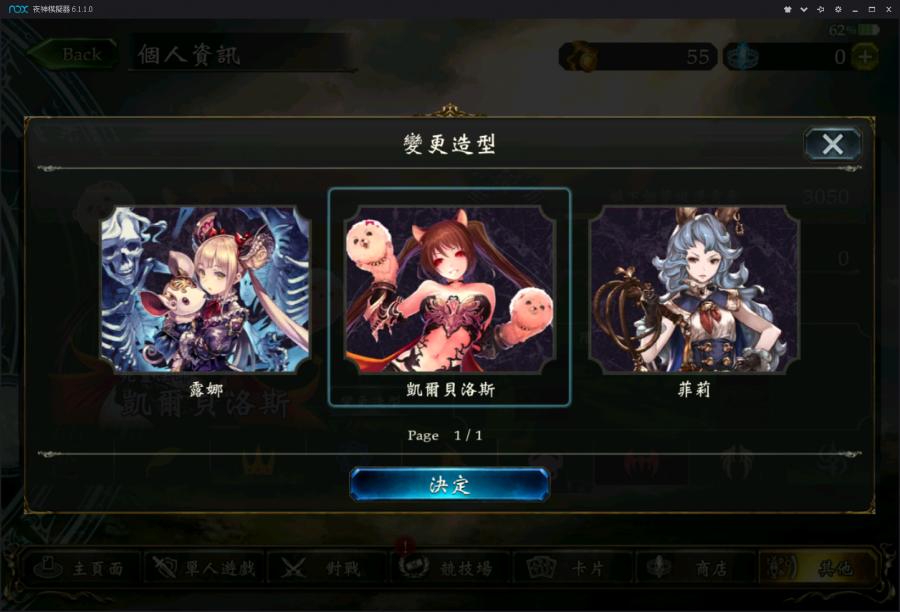This screenshot has height=612, width=900.
Task: Add crystals with the plus icon
Action: (865, 57)
